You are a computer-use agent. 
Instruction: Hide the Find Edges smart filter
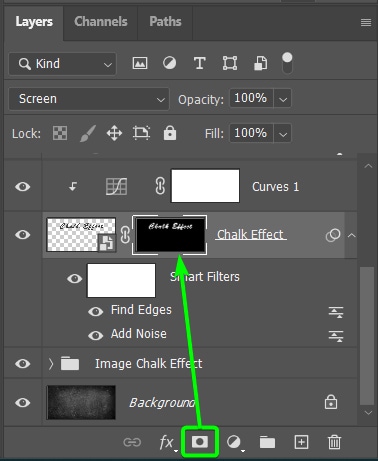[x=96, y=311]
